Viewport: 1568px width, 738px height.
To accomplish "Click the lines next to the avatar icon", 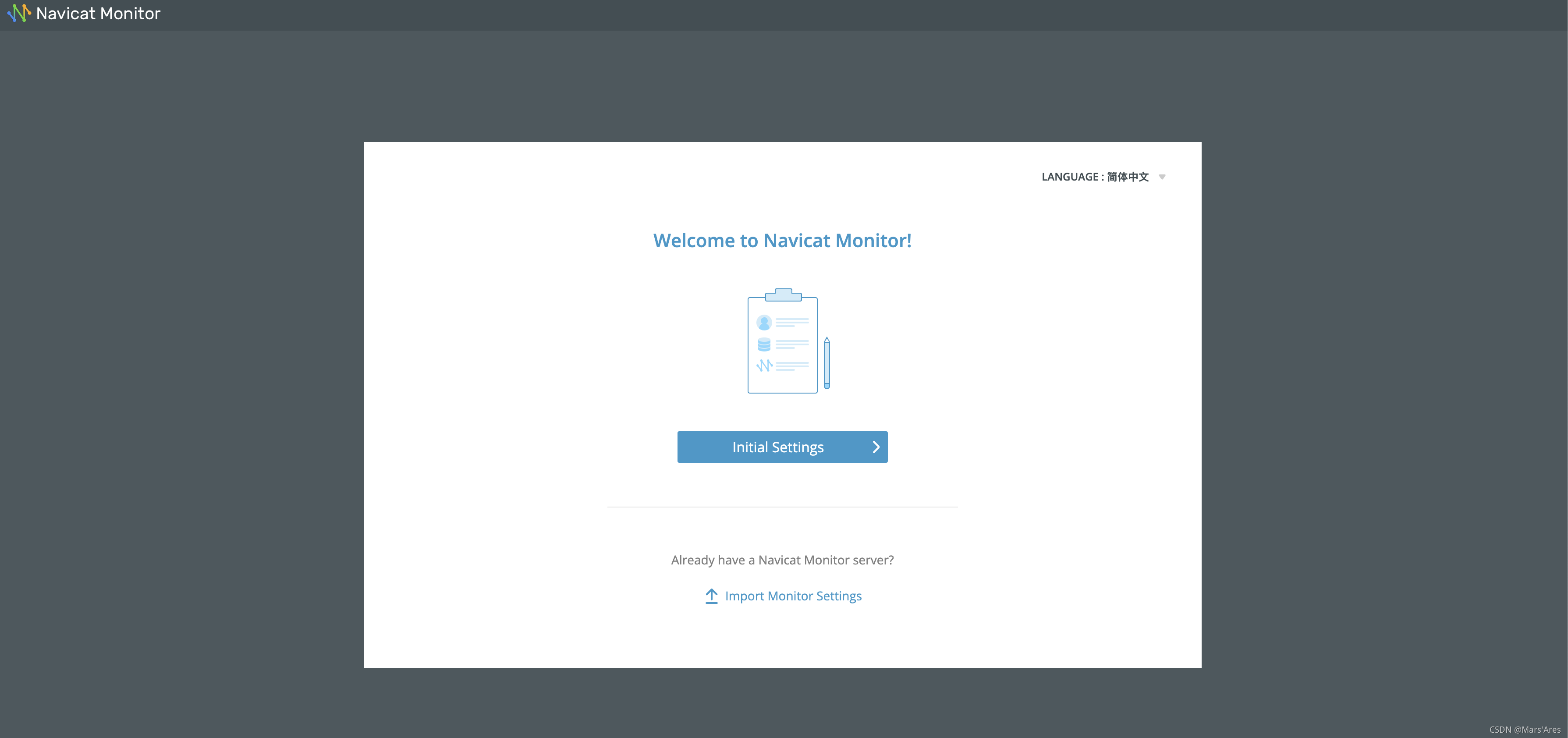I will [x=792, y=322].
